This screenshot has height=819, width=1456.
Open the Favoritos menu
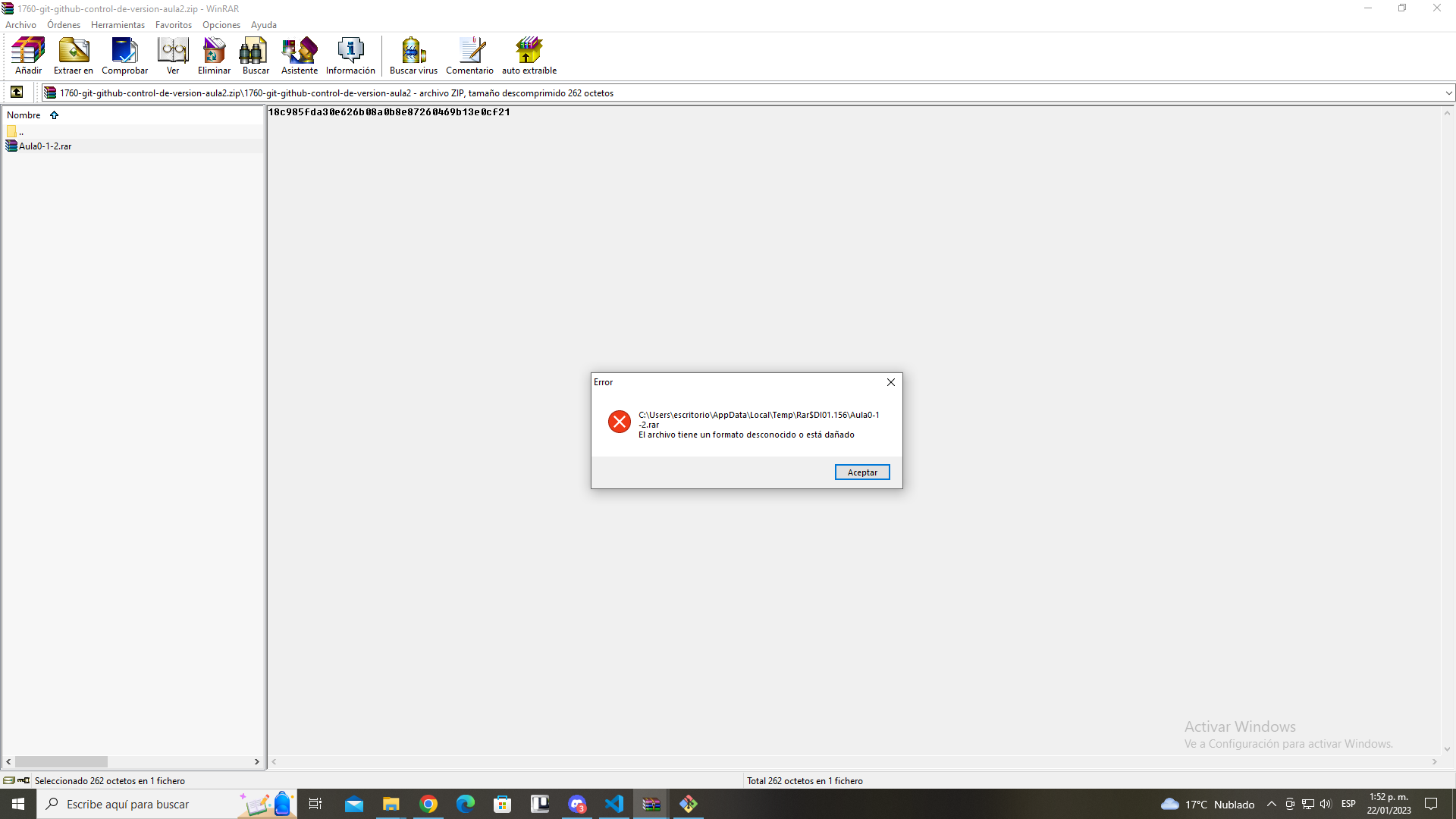174,25
